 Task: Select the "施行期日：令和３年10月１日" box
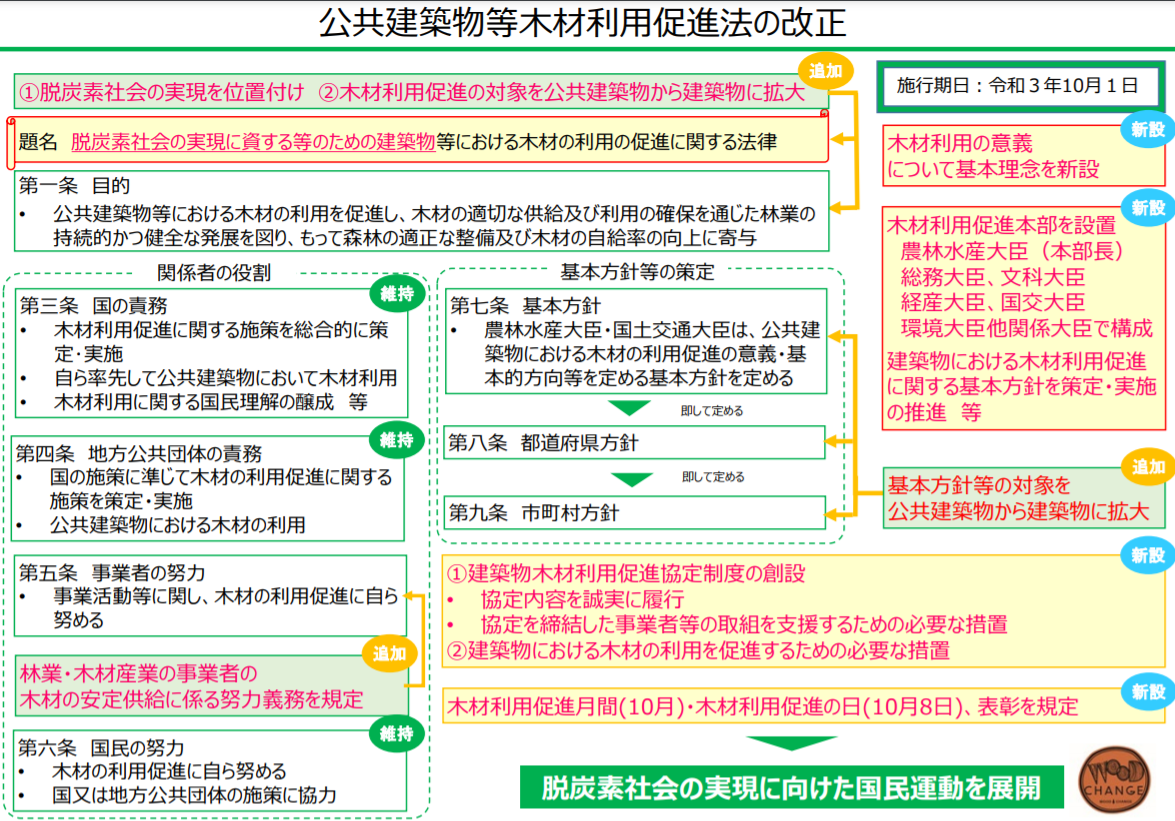[1019, 86]
